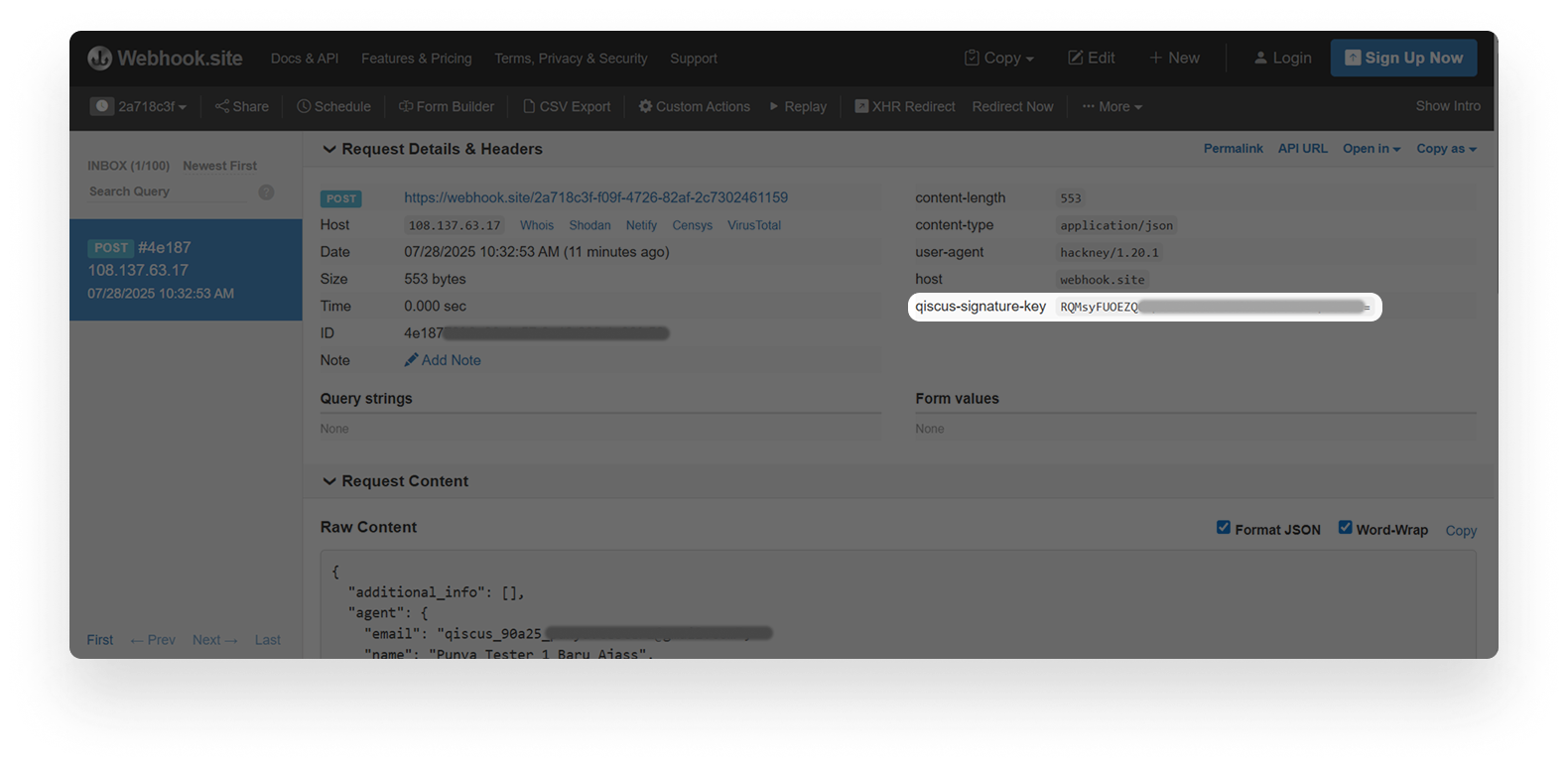Click the Censys lookup link
Viewport: 1568px width, 767px height.
tap(692, 225)
